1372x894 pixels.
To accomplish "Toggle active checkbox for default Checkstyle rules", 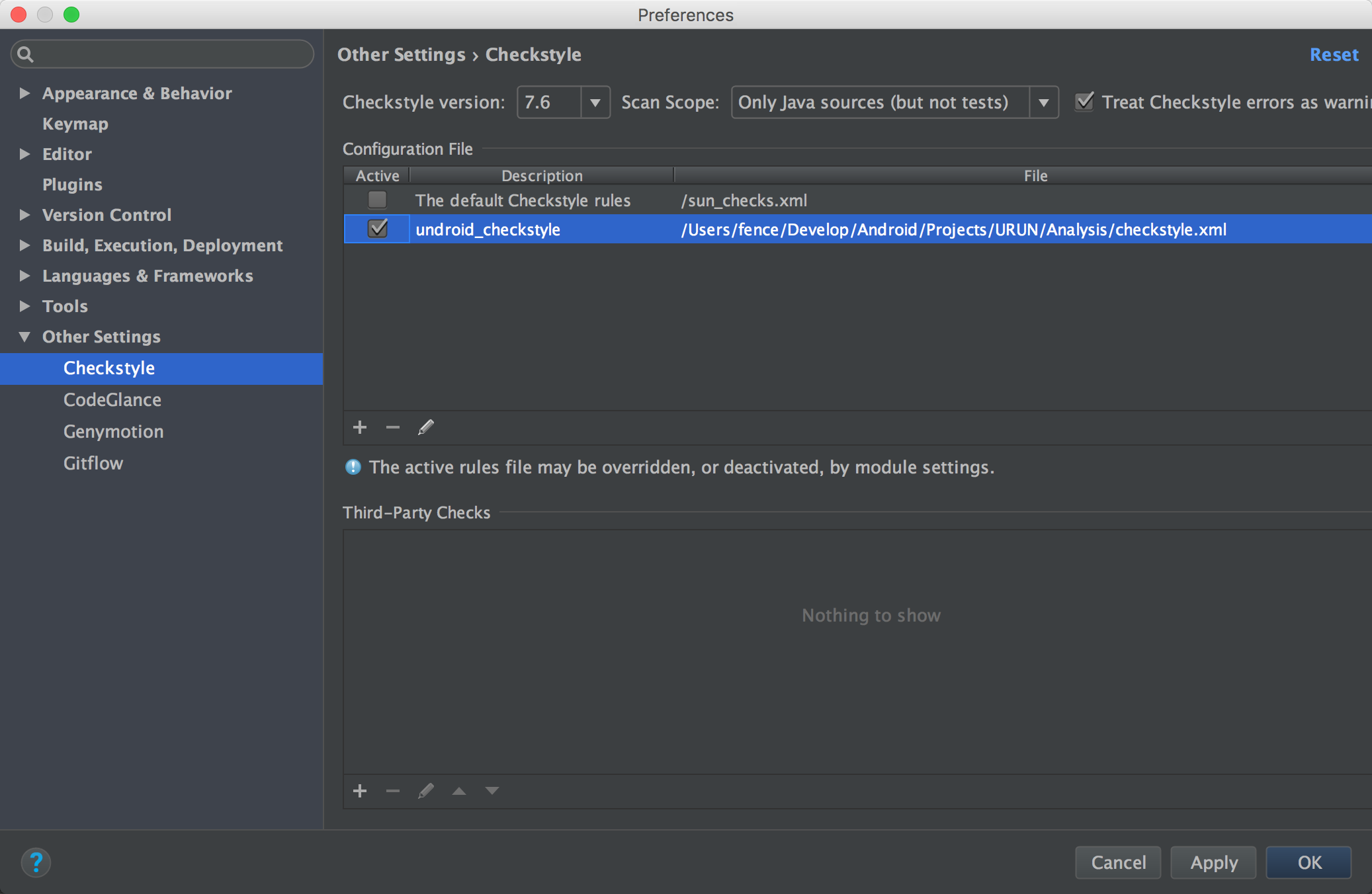I will click(378, 199).
